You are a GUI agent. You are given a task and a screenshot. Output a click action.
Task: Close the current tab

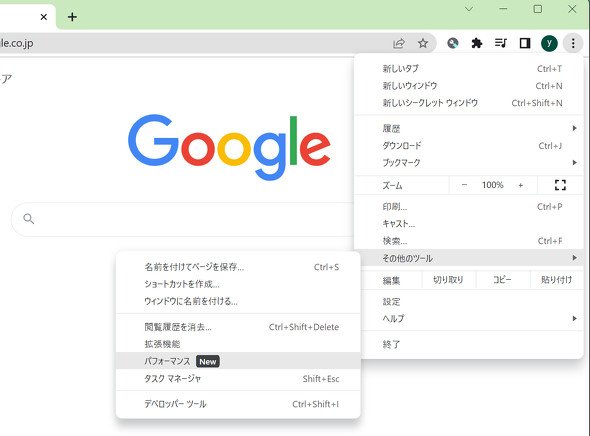point(44,17)
